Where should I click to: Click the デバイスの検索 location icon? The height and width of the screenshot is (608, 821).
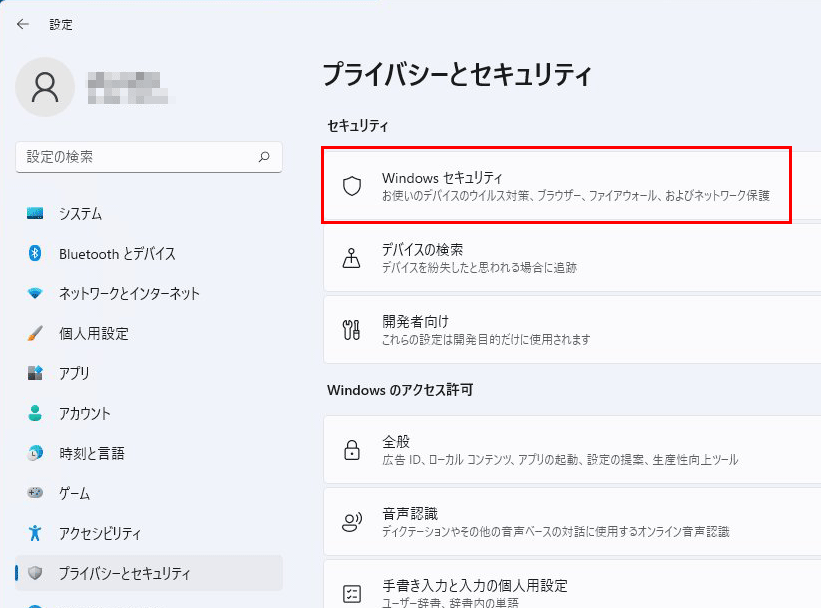pyautogui.click(x=351, y=258)
